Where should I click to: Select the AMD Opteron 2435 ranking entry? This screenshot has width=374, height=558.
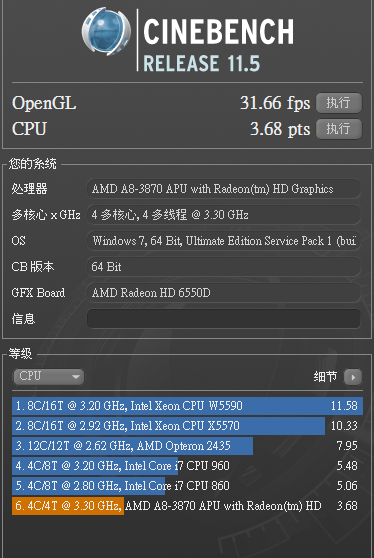tap(187, 446)
